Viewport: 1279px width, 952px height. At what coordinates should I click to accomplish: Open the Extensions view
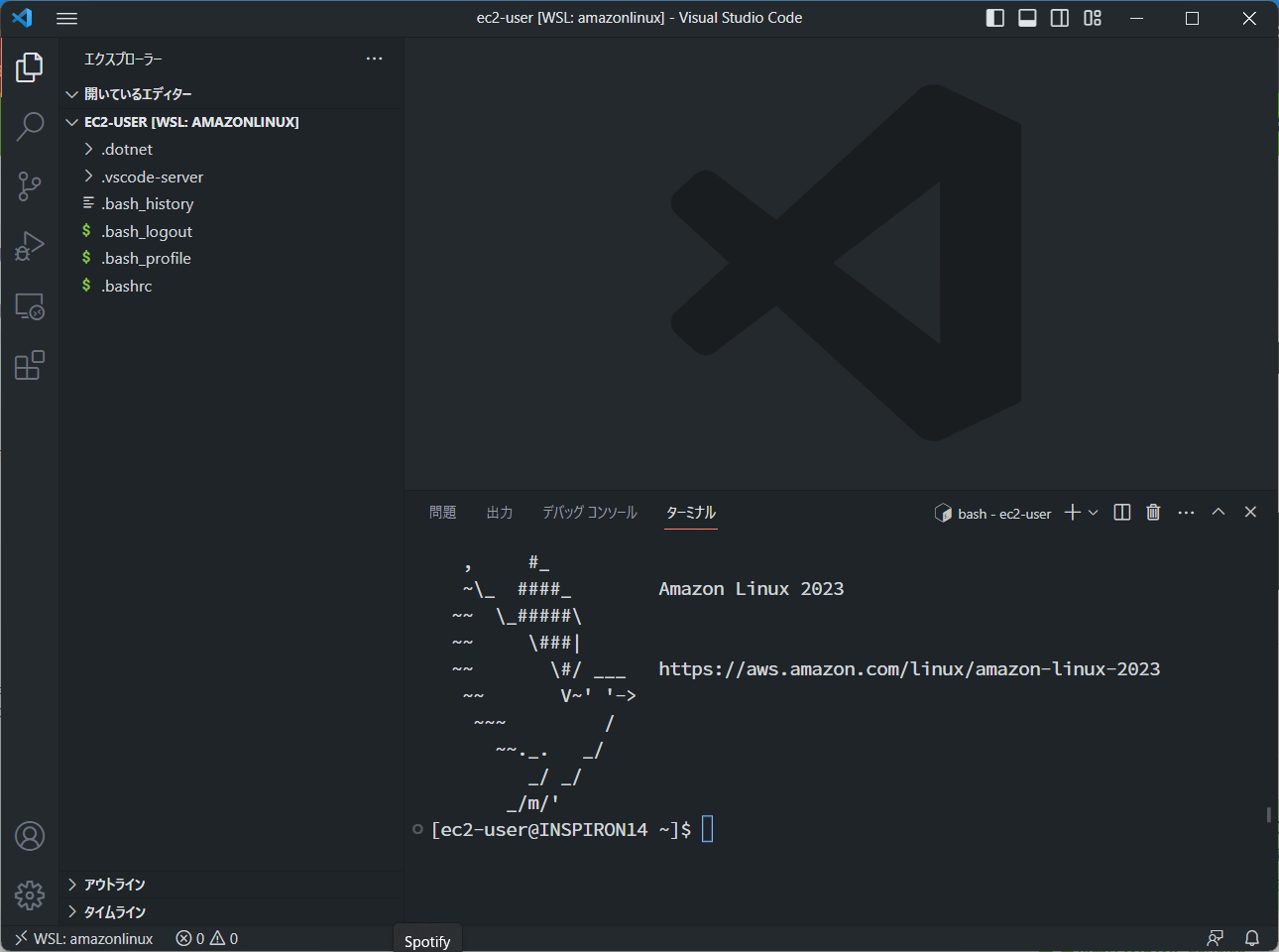(x=30, y=366)
